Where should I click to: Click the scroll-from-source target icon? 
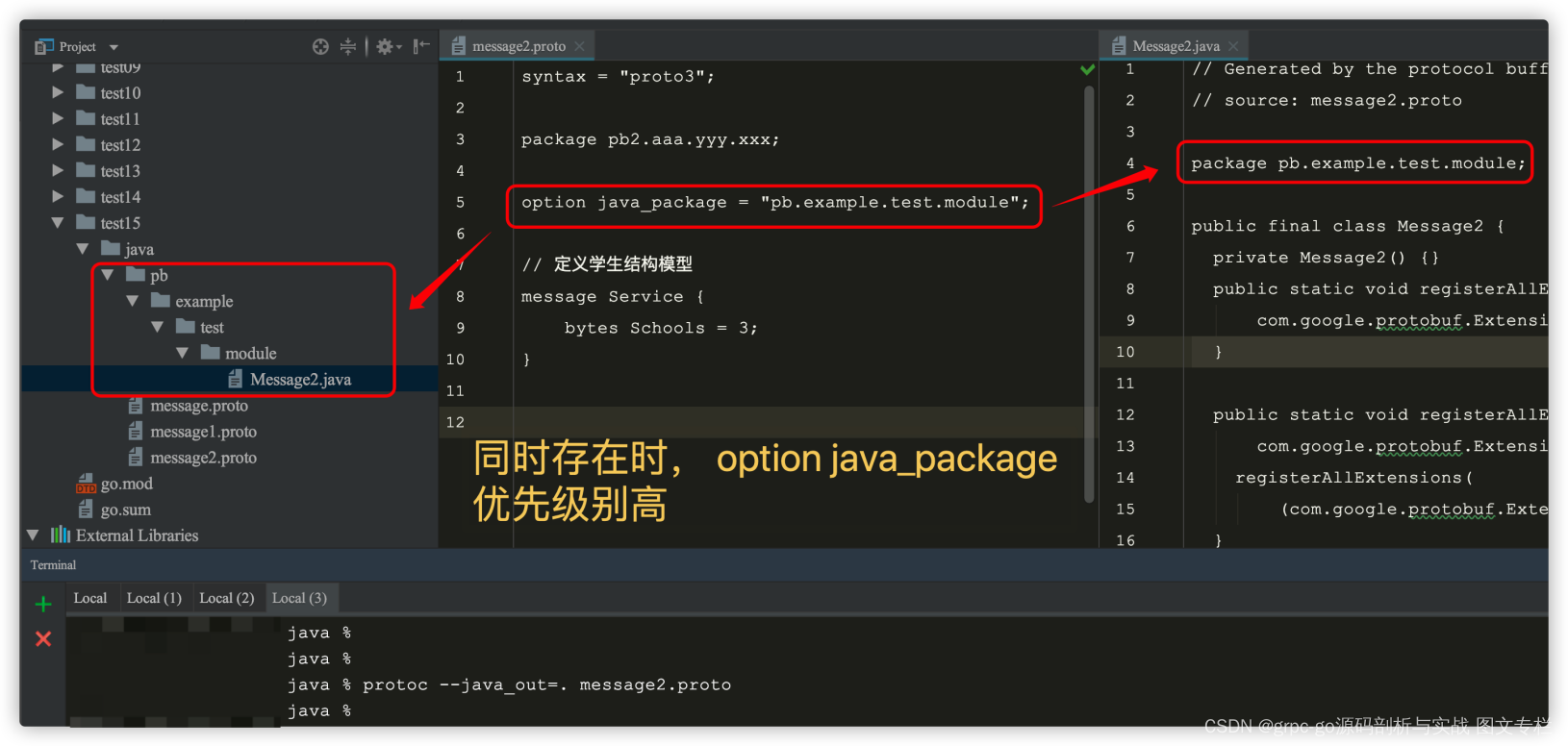pyautogui.click(x=320, y=46)
